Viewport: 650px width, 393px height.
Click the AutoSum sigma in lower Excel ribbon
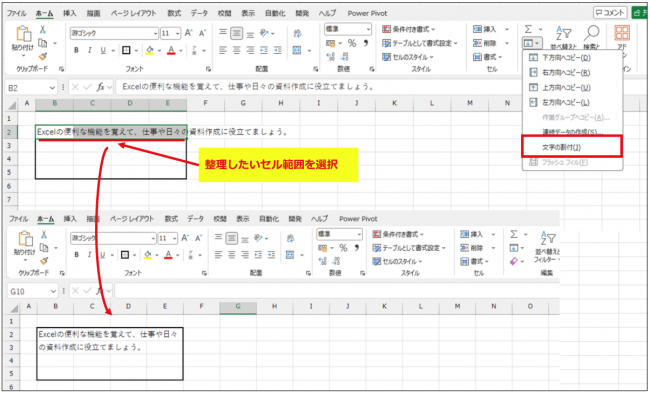[x=514, y=234]
